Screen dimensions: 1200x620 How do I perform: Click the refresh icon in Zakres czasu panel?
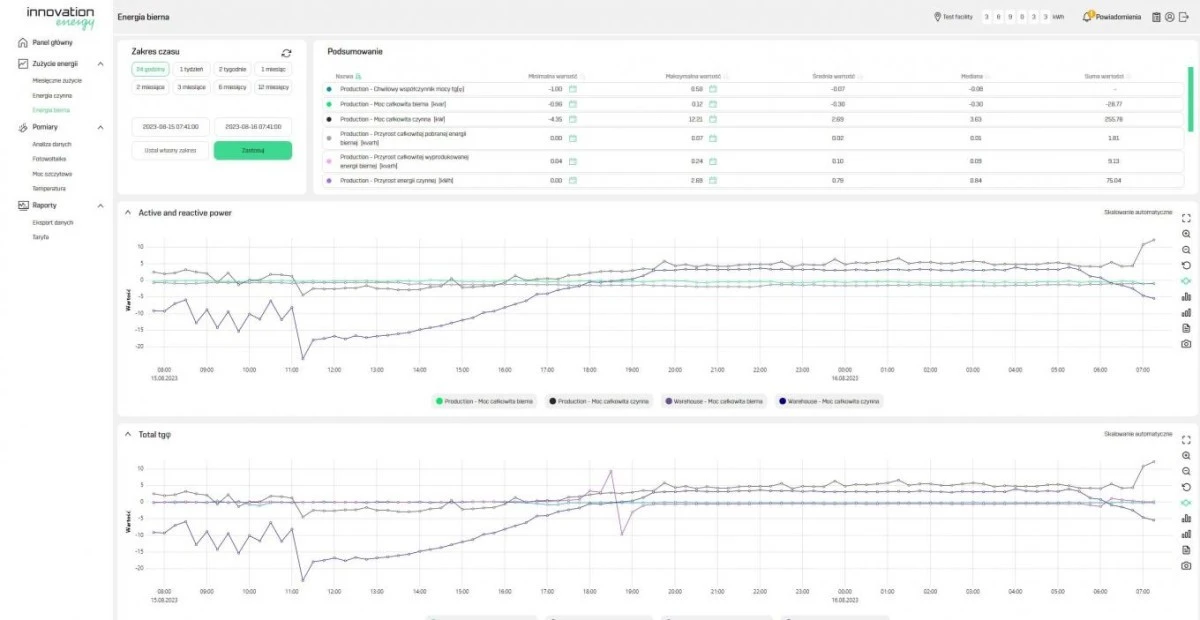pyautogui.click(x=287, y=53)
